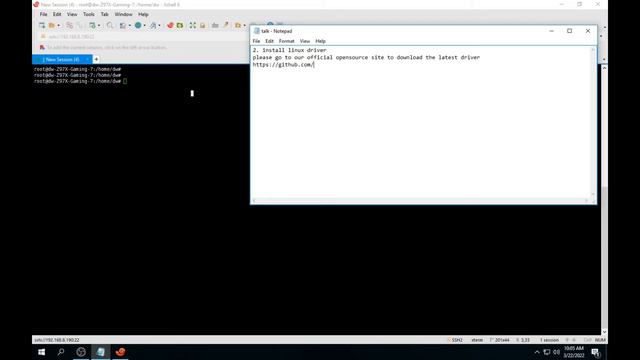This screenshot has height=360, width=640.
Task: Open Xshell Edit menu
Action: [x=57, y=14]
